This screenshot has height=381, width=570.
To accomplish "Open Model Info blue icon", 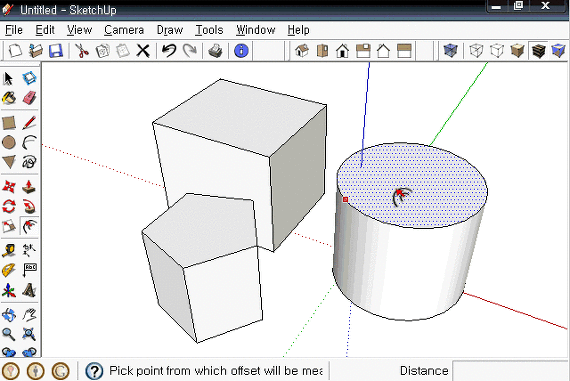I will pos(241,51).
